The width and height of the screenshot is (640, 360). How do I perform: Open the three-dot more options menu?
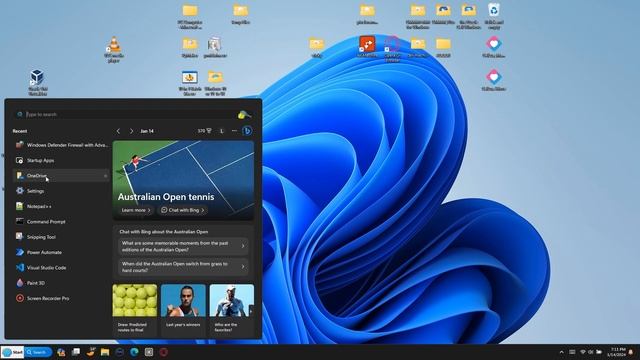click(x=234, y=131)
